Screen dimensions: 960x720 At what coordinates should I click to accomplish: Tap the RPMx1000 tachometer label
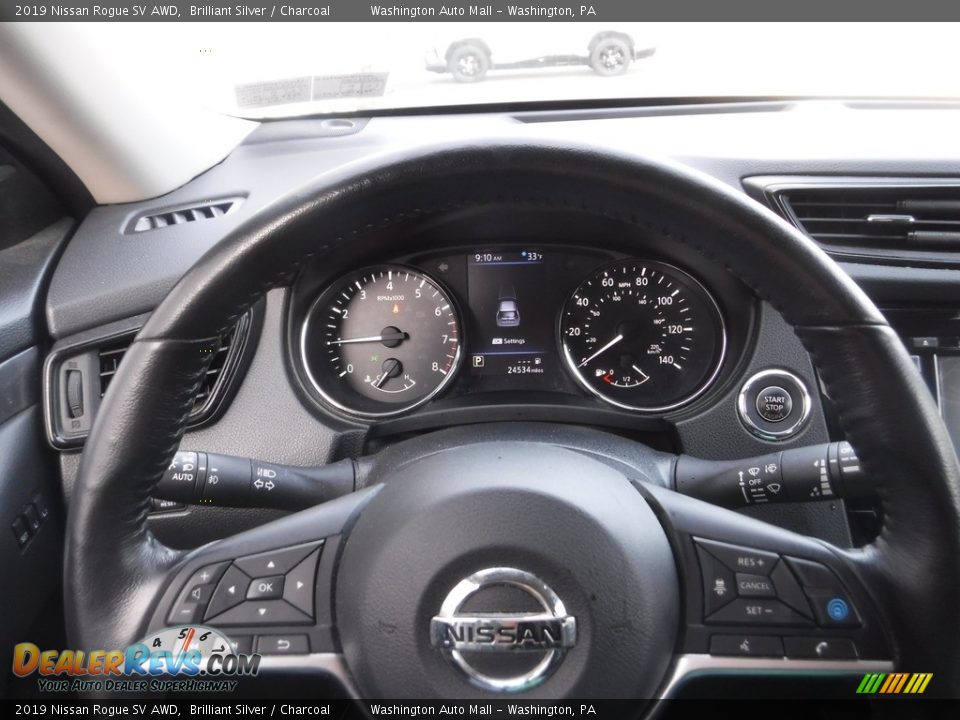(390, 298)
